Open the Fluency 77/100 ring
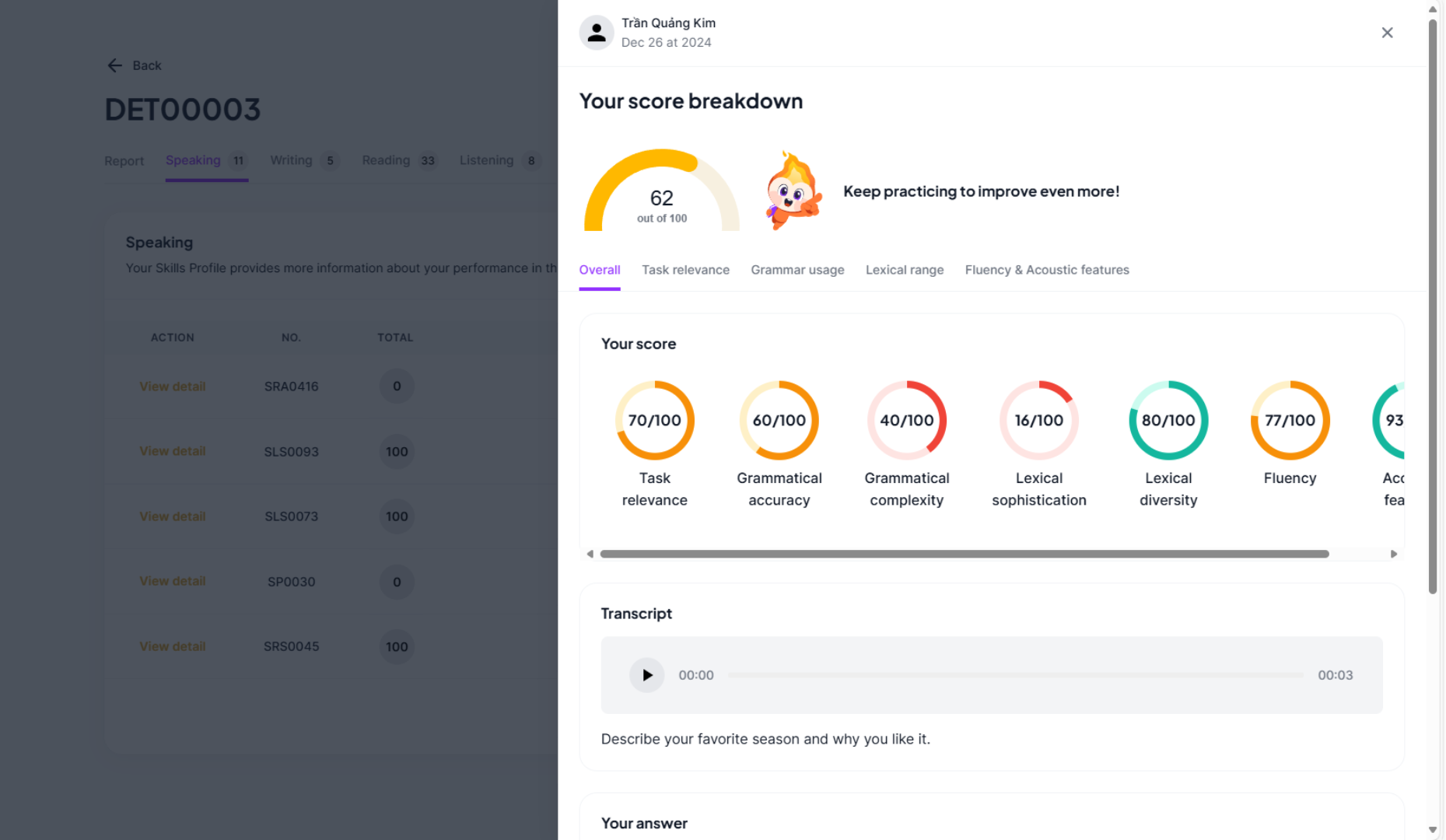Screen dimensions: 1446x840 point(1290,420)
